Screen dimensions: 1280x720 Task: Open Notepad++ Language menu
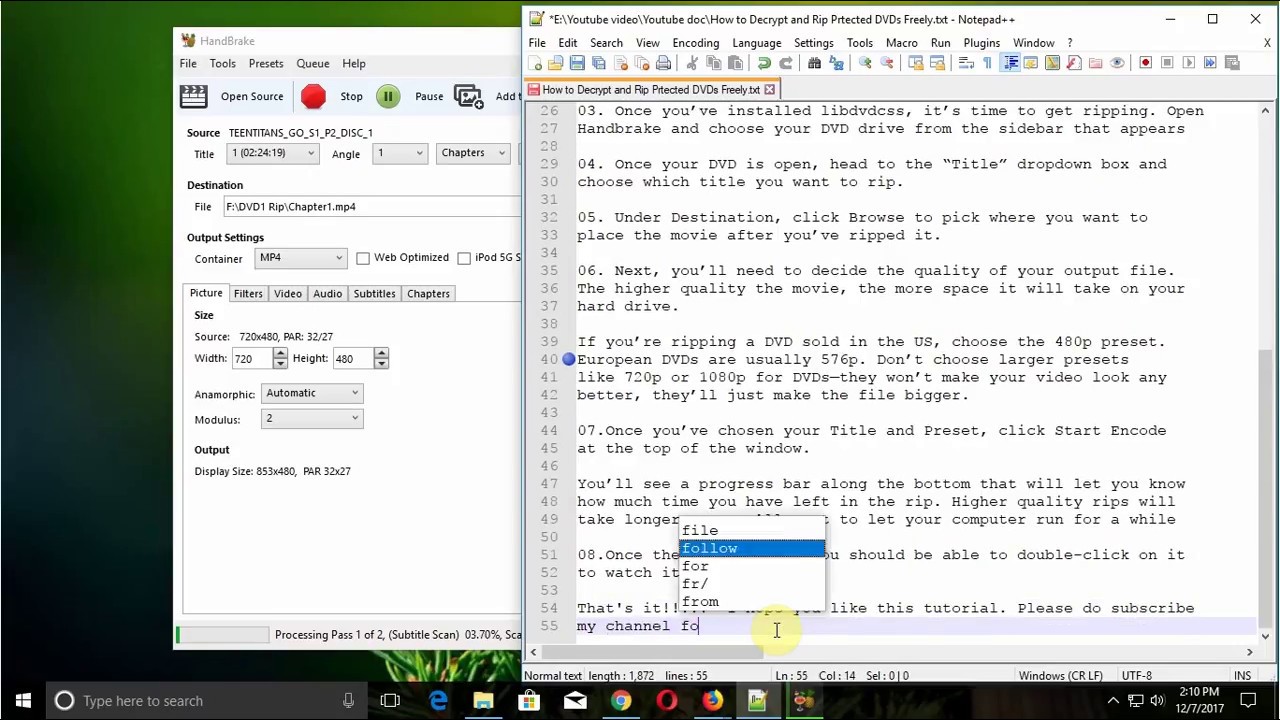(x=756, y=43)
